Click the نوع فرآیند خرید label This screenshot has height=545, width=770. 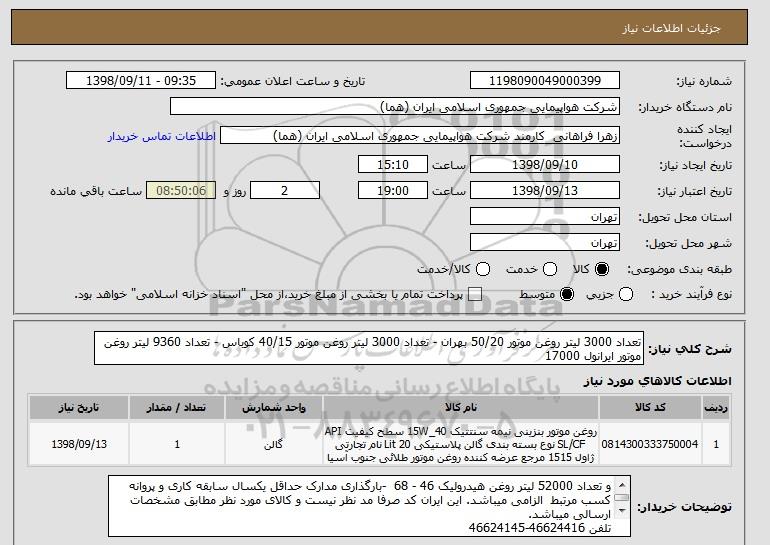691,295
